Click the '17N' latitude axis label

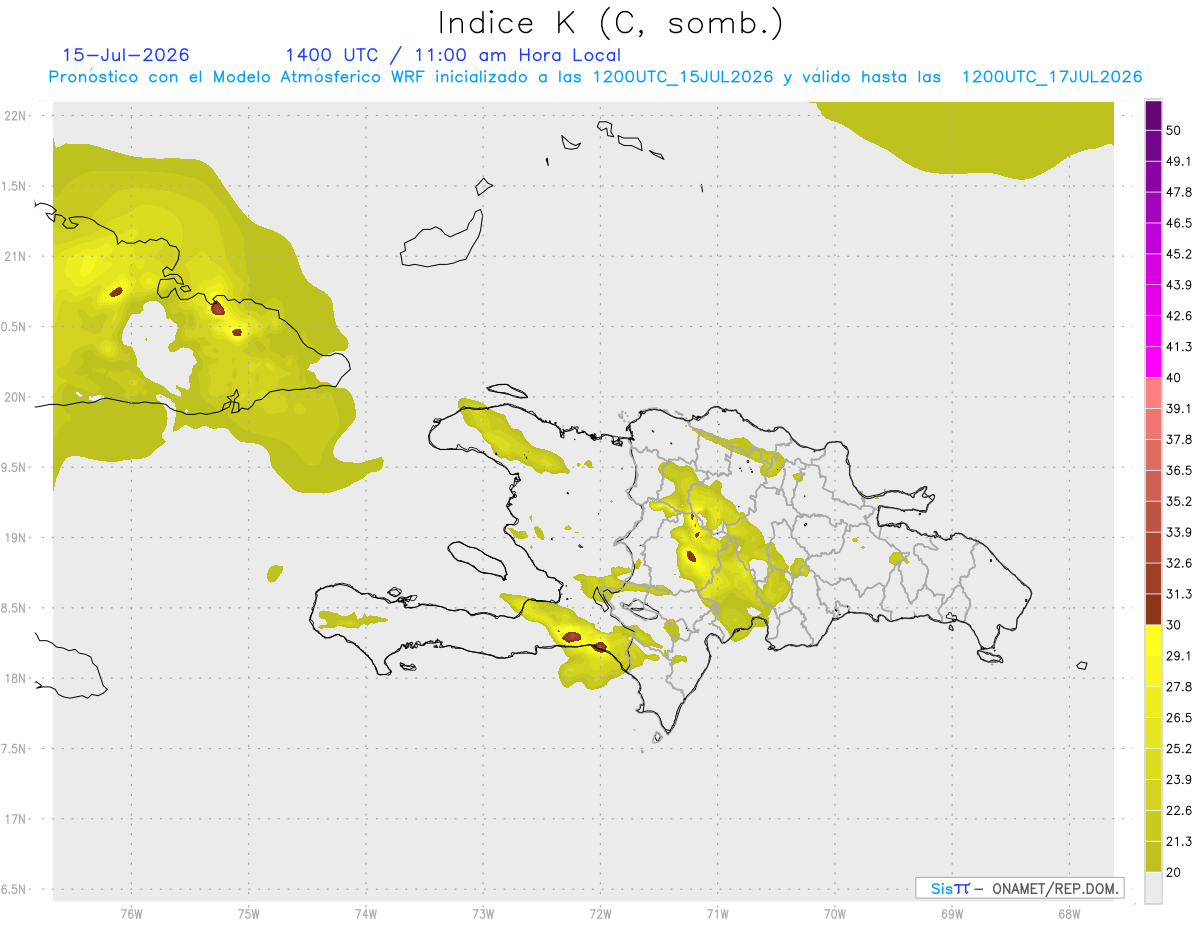15,819
